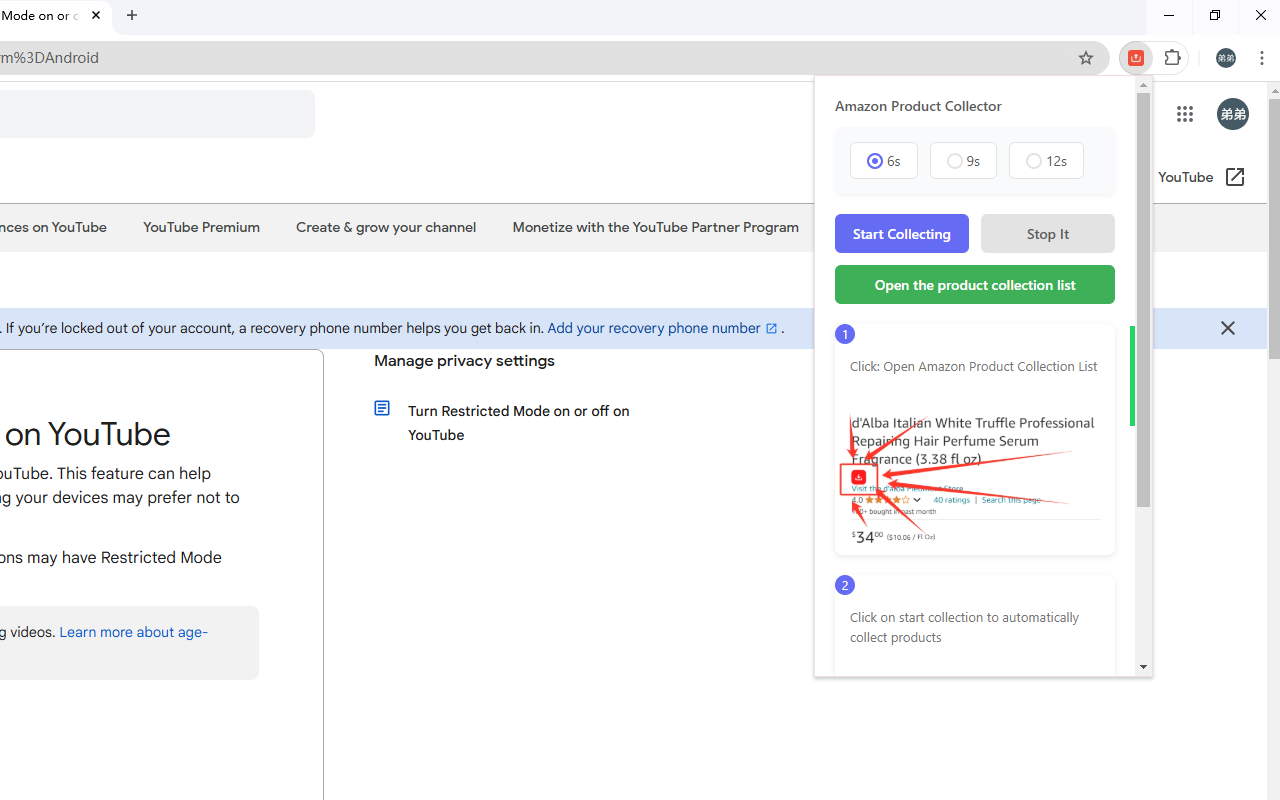Screen dimensions: 1280x800
Task: Click the ratings dropdown arrow on product preview
Action: click(x=915, y=499)
